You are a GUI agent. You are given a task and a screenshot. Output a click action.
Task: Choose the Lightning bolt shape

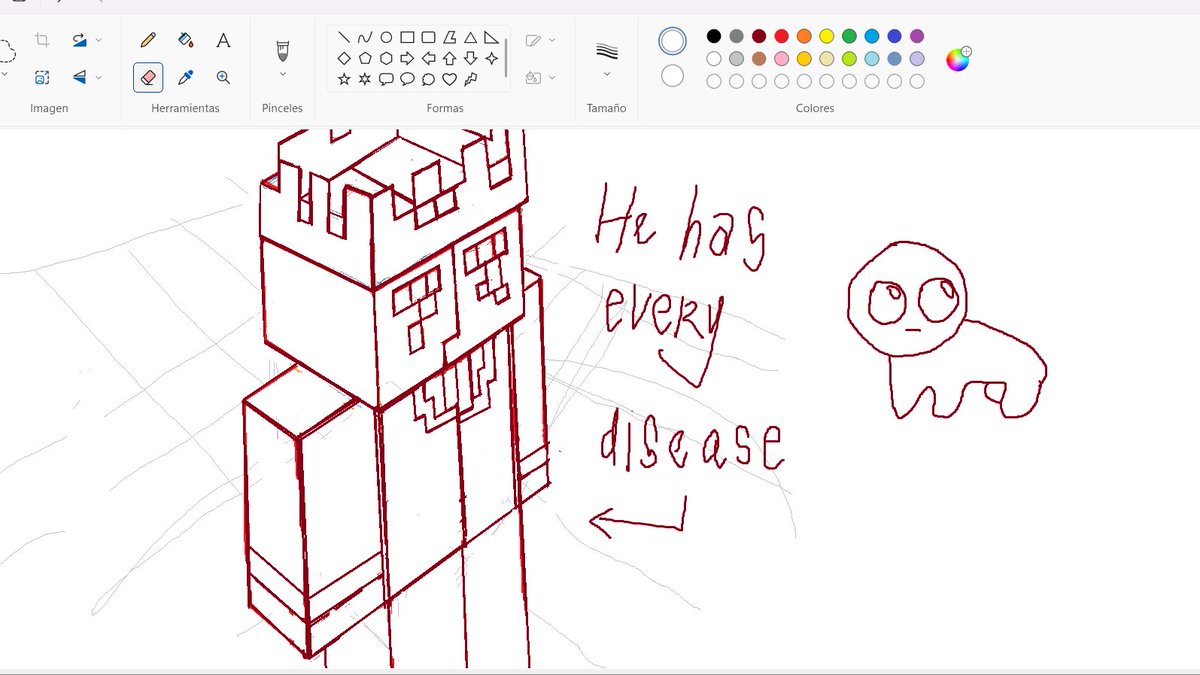tap(470, 79)
